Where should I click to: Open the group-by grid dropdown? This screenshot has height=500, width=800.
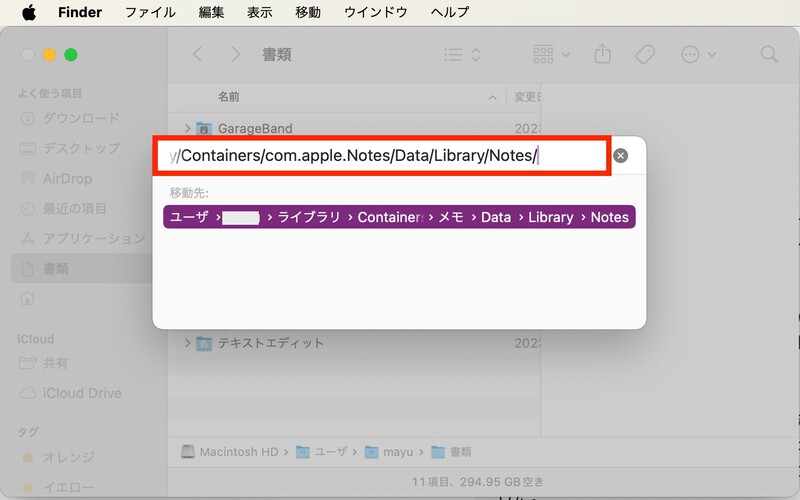click(551, 55)
